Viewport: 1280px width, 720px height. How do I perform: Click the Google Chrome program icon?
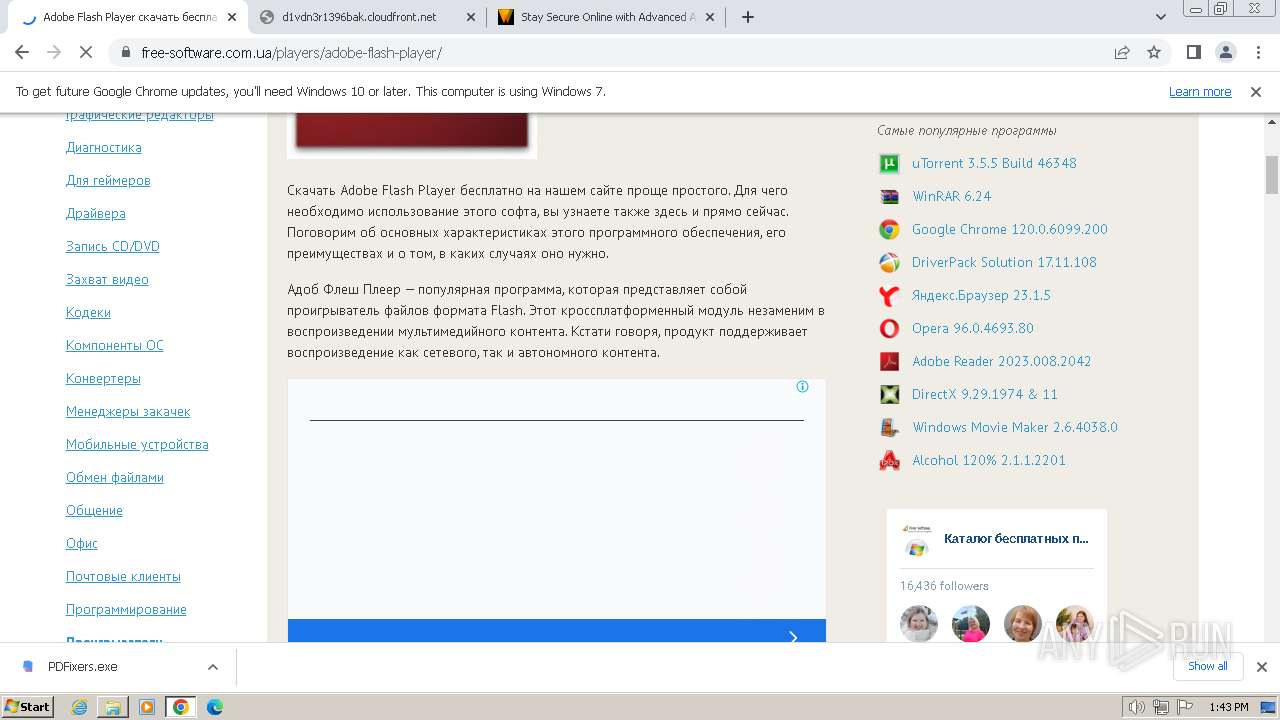click(x=889, y=230)
